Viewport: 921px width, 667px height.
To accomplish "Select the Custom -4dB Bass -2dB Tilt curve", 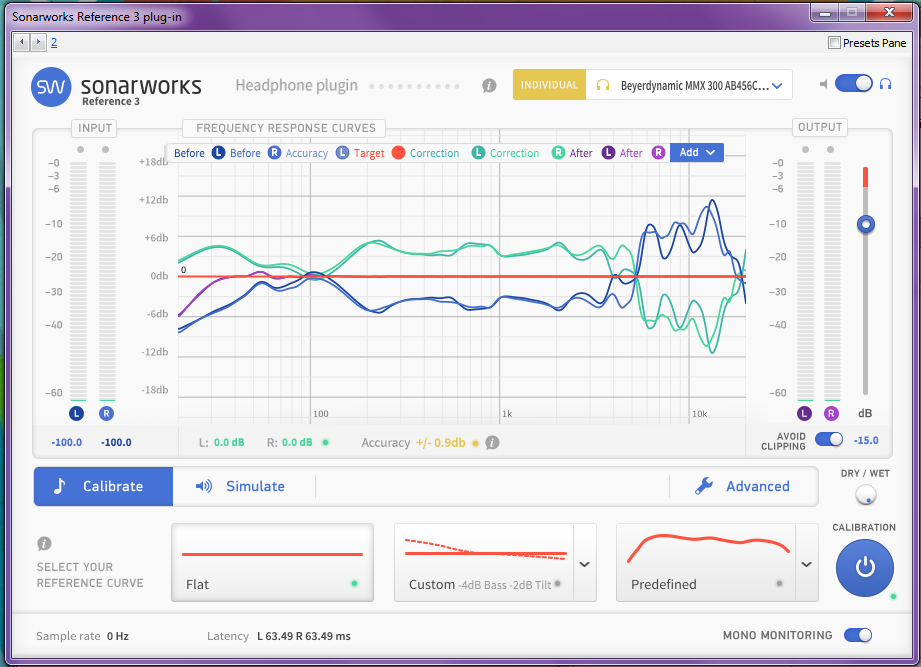I will [x=483, y=562].
